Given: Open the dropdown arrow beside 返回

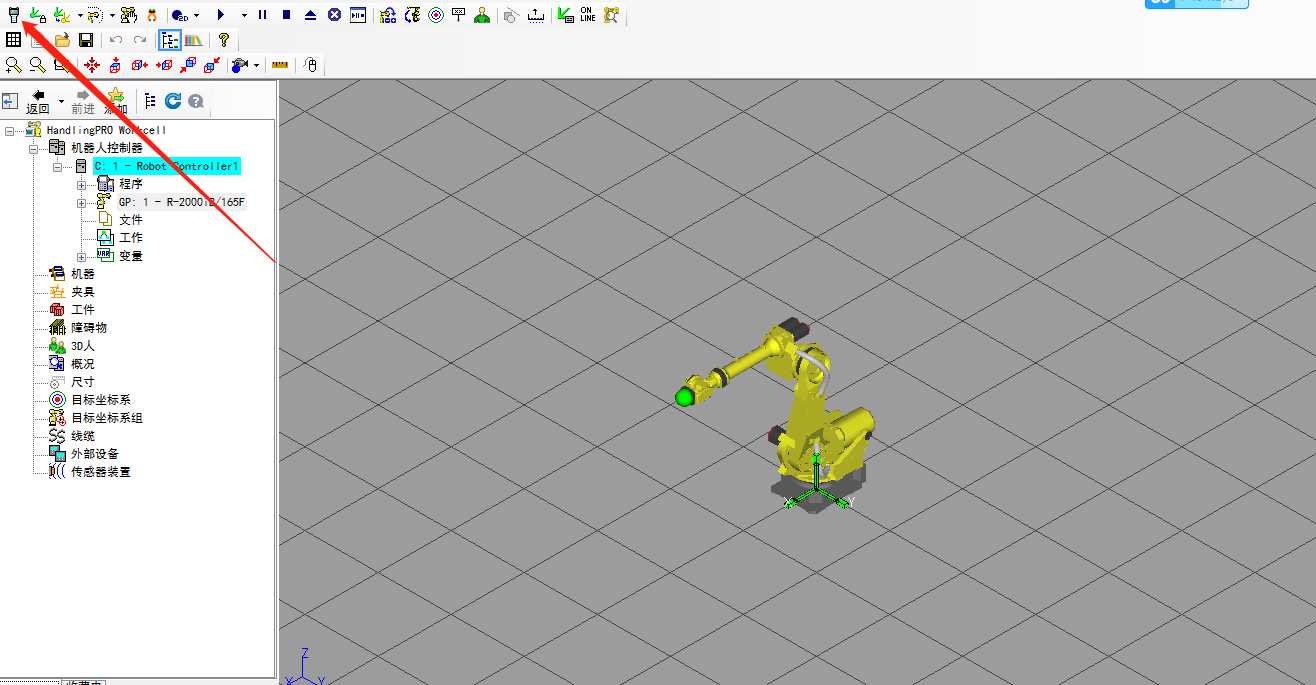Looking at the screenshot, I should [61, 101].
